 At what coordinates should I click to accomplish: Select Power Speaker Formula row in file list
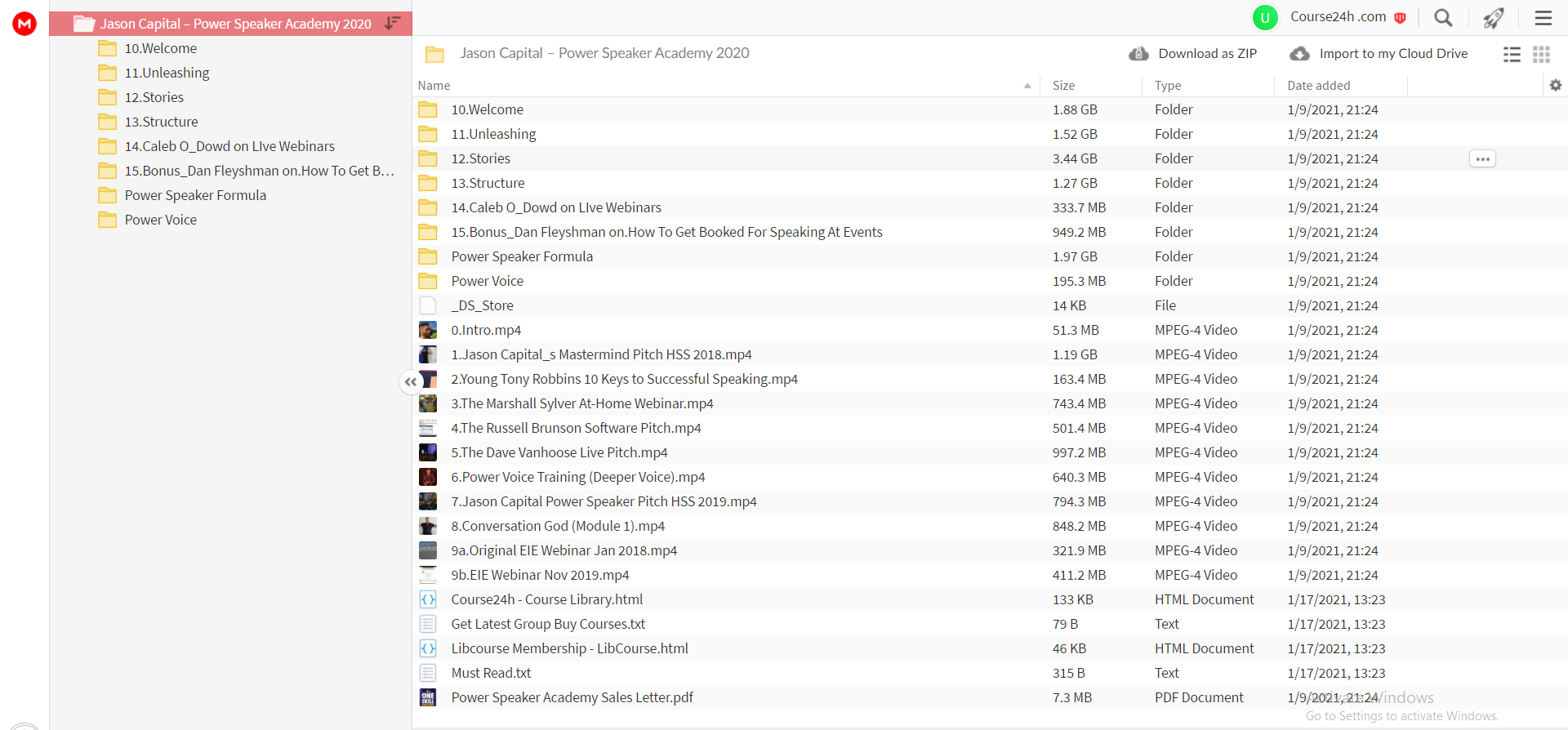click(990, 256)
